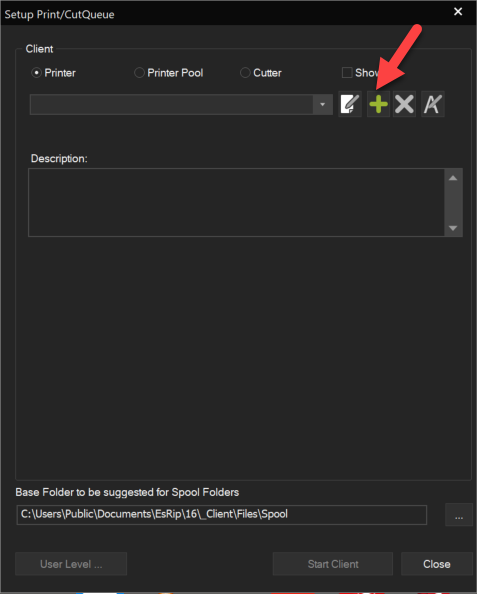Browse for spool folder with the ellipsis button
Viewport: 477px width, 594px height.
459,514
